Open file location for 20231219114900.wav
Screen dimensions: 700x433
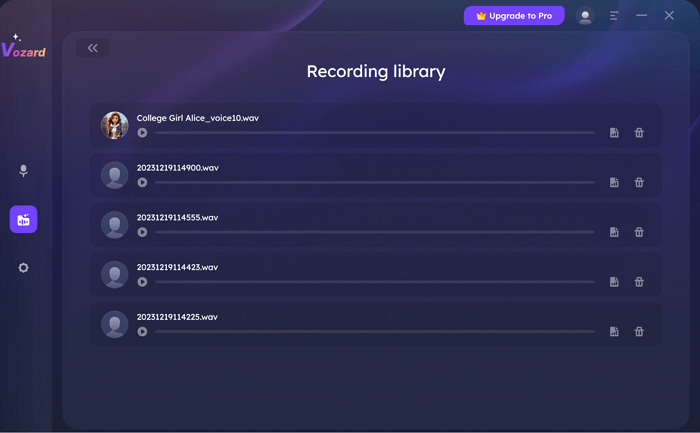pyautogui.click(x=614, y=183)
